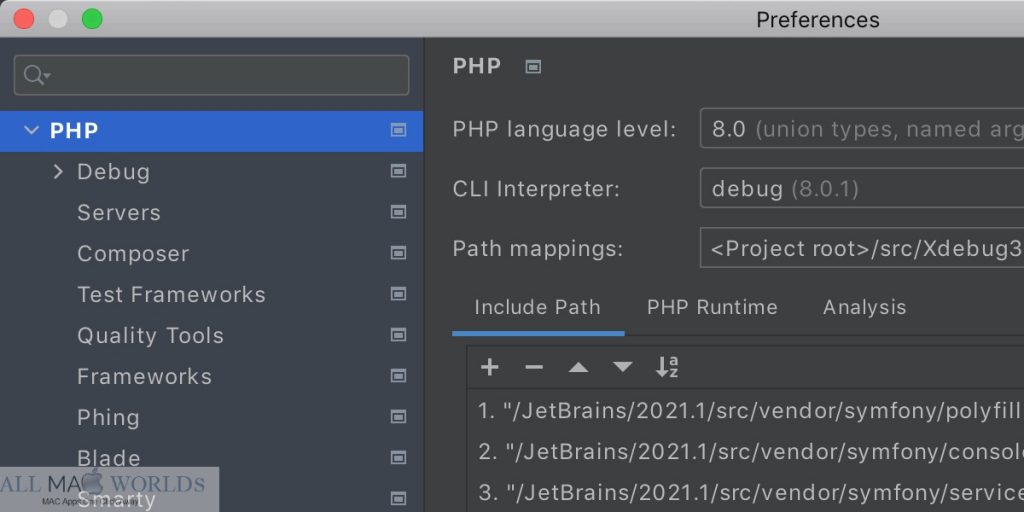Screen dimensions: 1024x512
Task: Open the PHP language level dropdown
Action: (861, 129)
